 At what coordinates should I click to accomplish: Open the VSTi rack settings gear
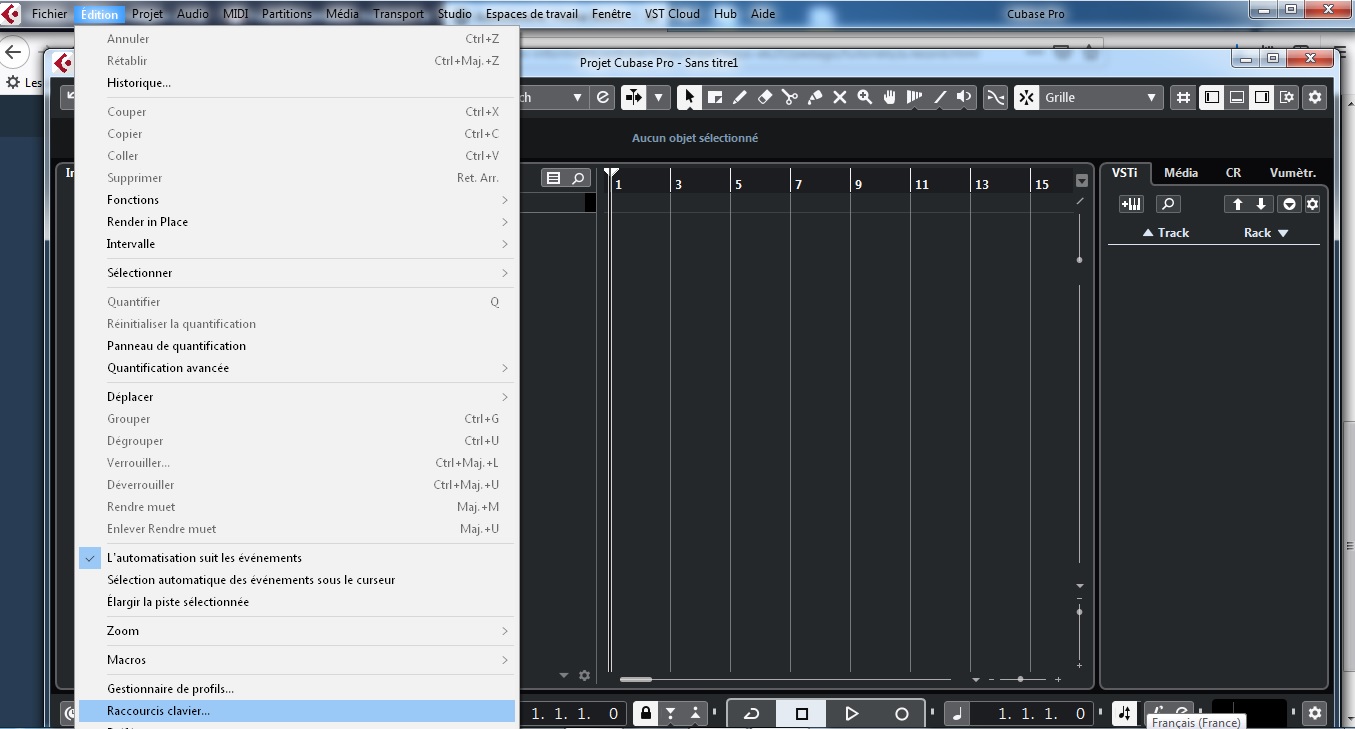click(x=1313, y=204)
